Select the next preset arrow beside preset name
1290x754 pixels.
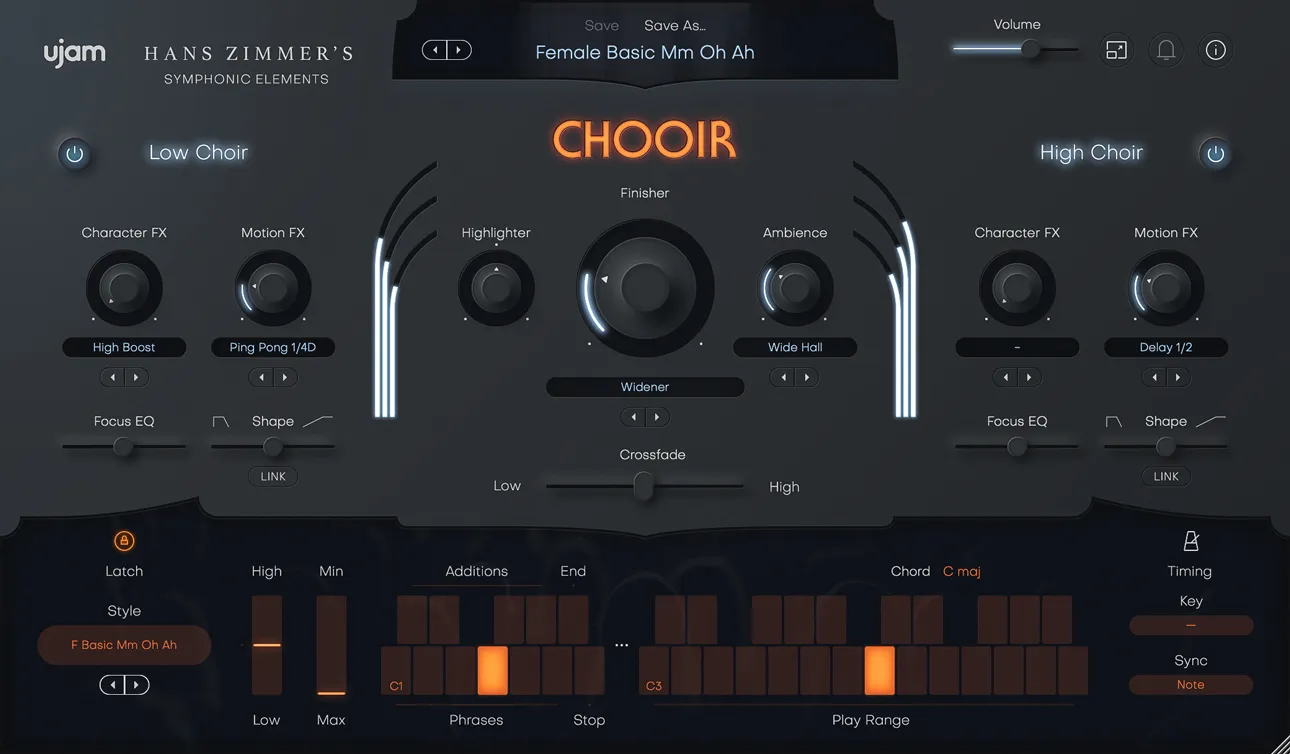(x=459, y=50)
